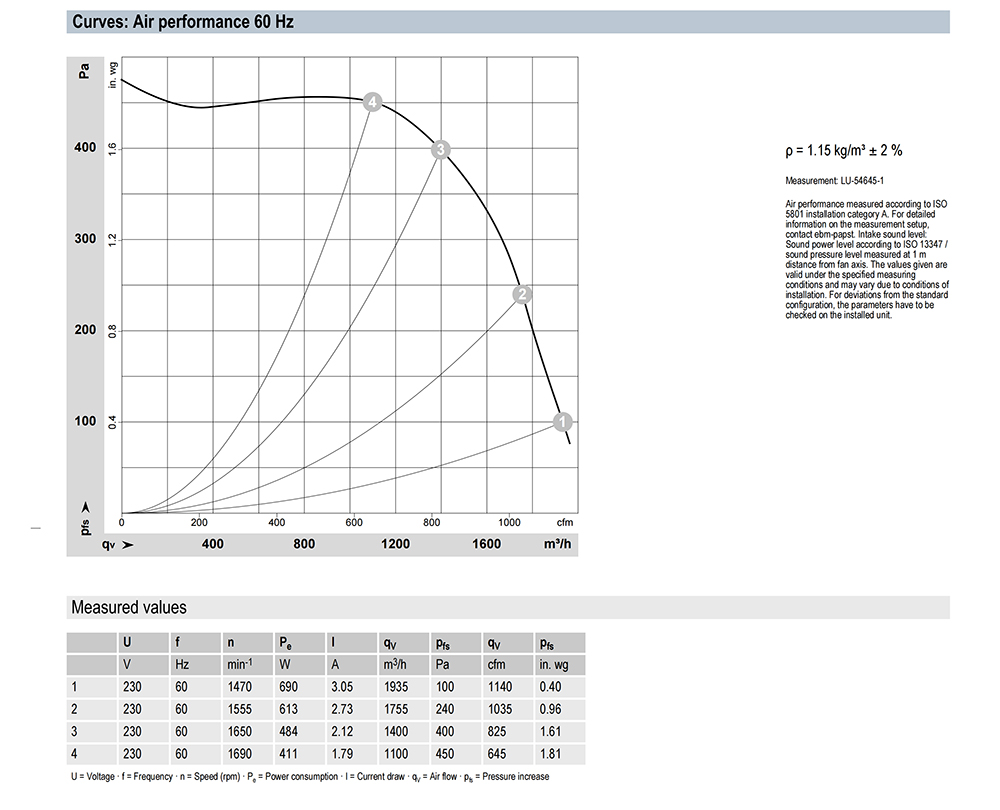This screenshot has width=1000, height=810.
Task: Click cfm value 1035 in row 2
Action: pos(500,709)
